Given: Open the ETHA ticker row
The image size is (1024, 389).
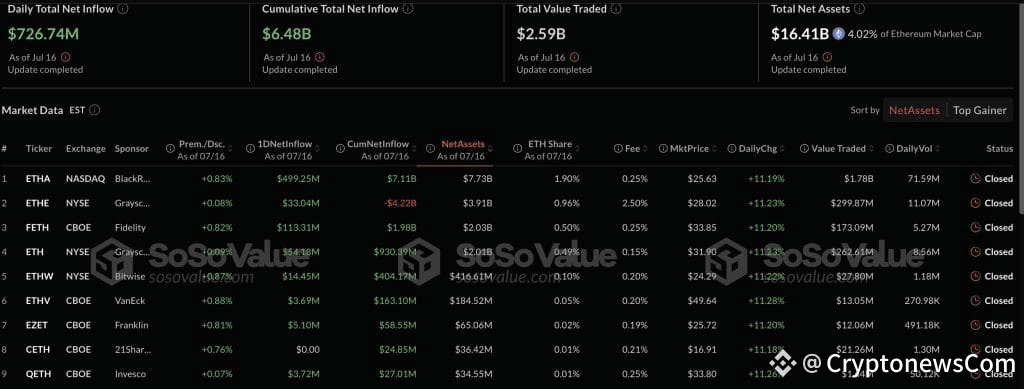Looking at the screenshot, I should coord(509,178).
